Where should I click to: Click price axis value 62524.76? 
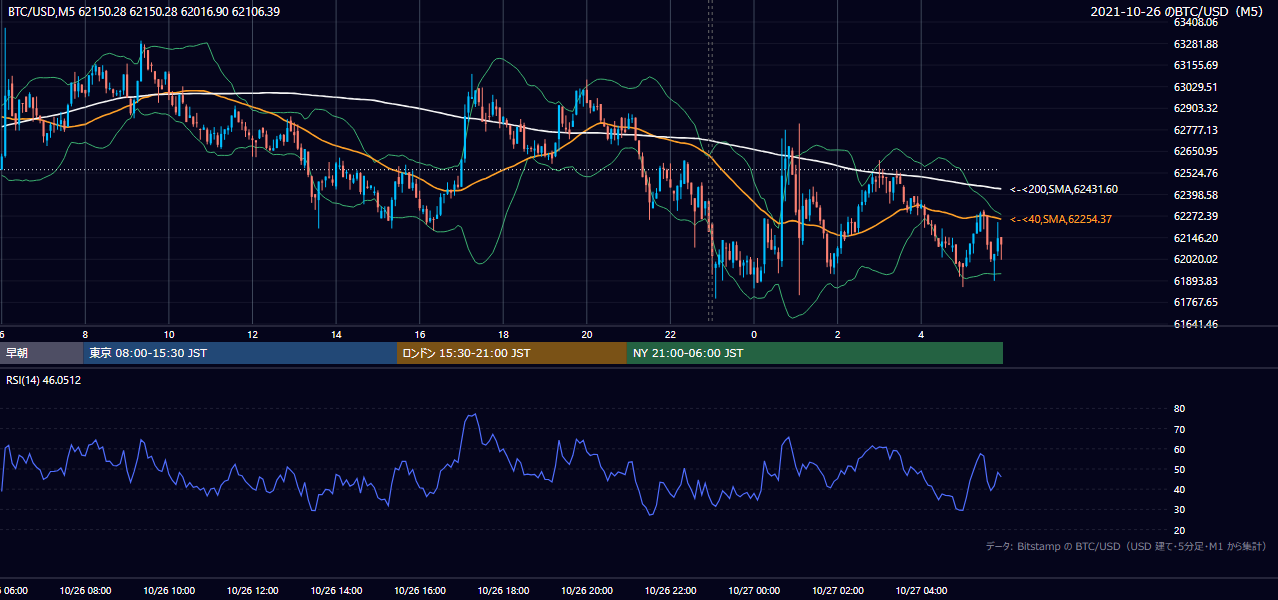(1195, 173)
